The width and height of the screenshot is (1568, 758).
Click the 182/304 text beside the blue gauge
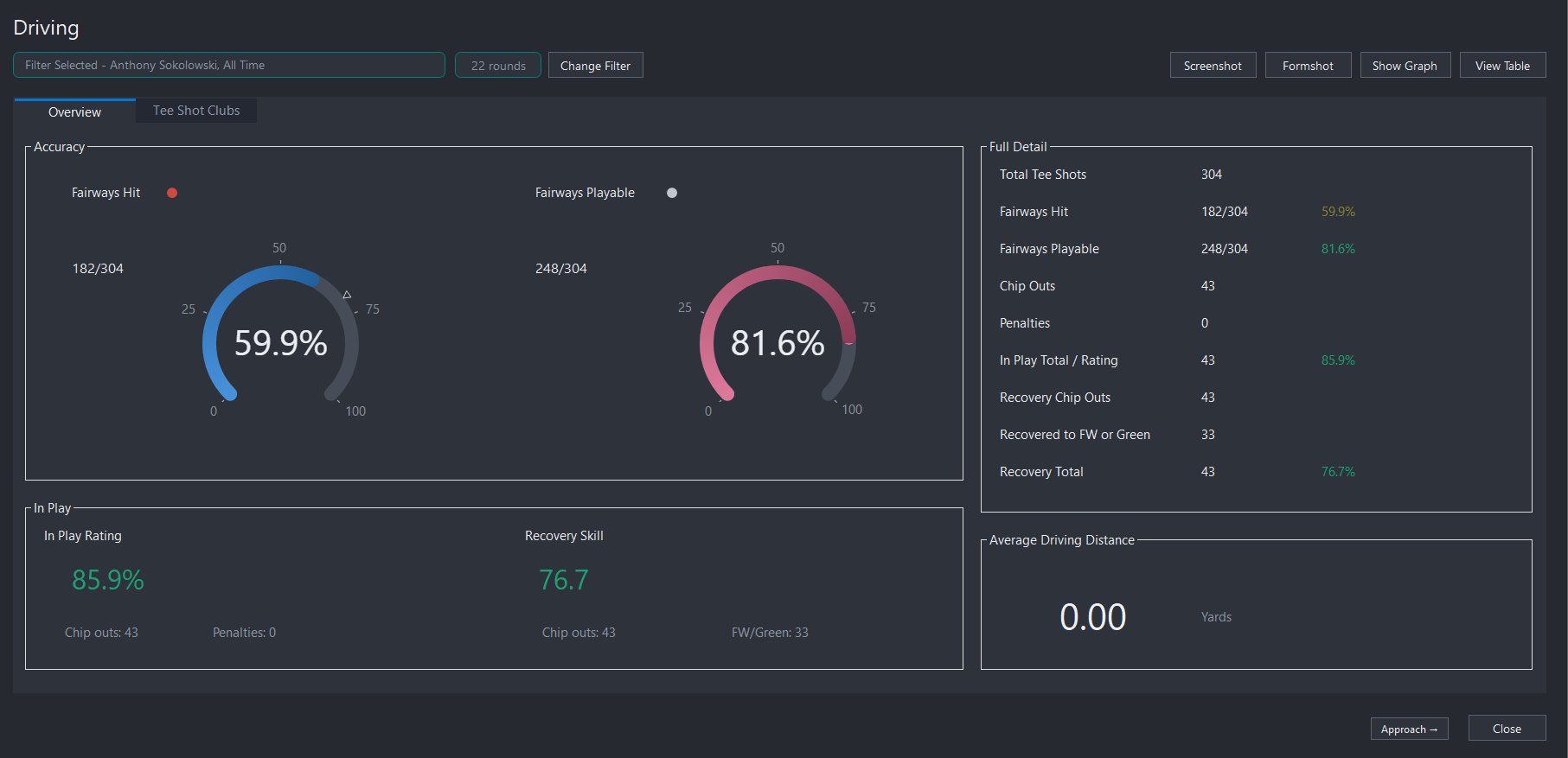coord(98,269)
